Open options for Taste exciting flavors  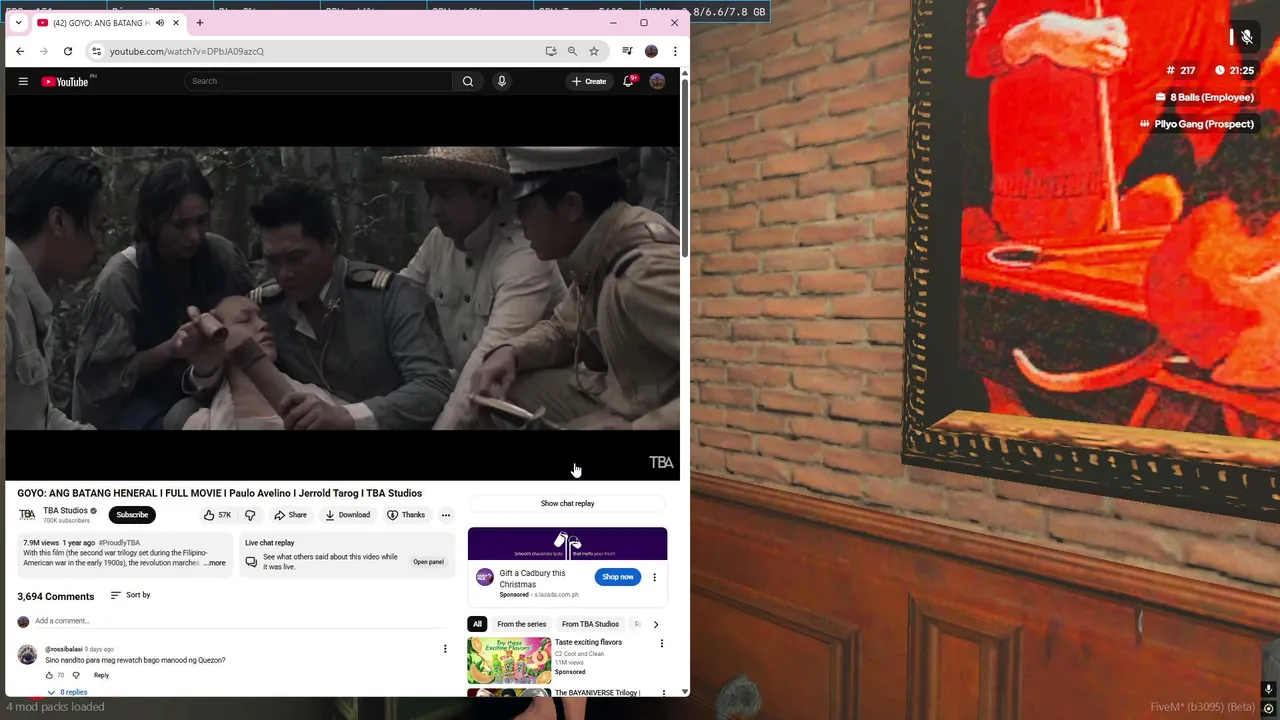pos(661,643)
